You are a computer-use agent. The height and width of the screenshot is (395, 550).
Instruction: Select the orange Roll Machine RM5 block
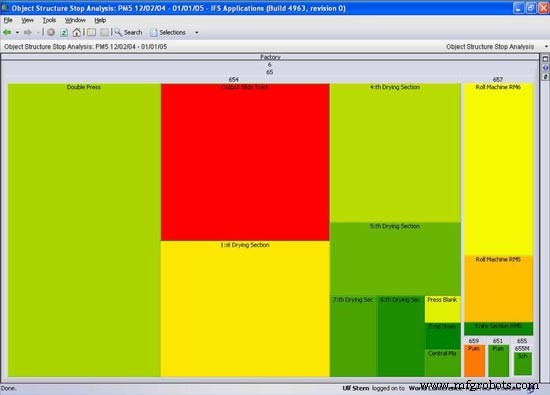[498, 289]
